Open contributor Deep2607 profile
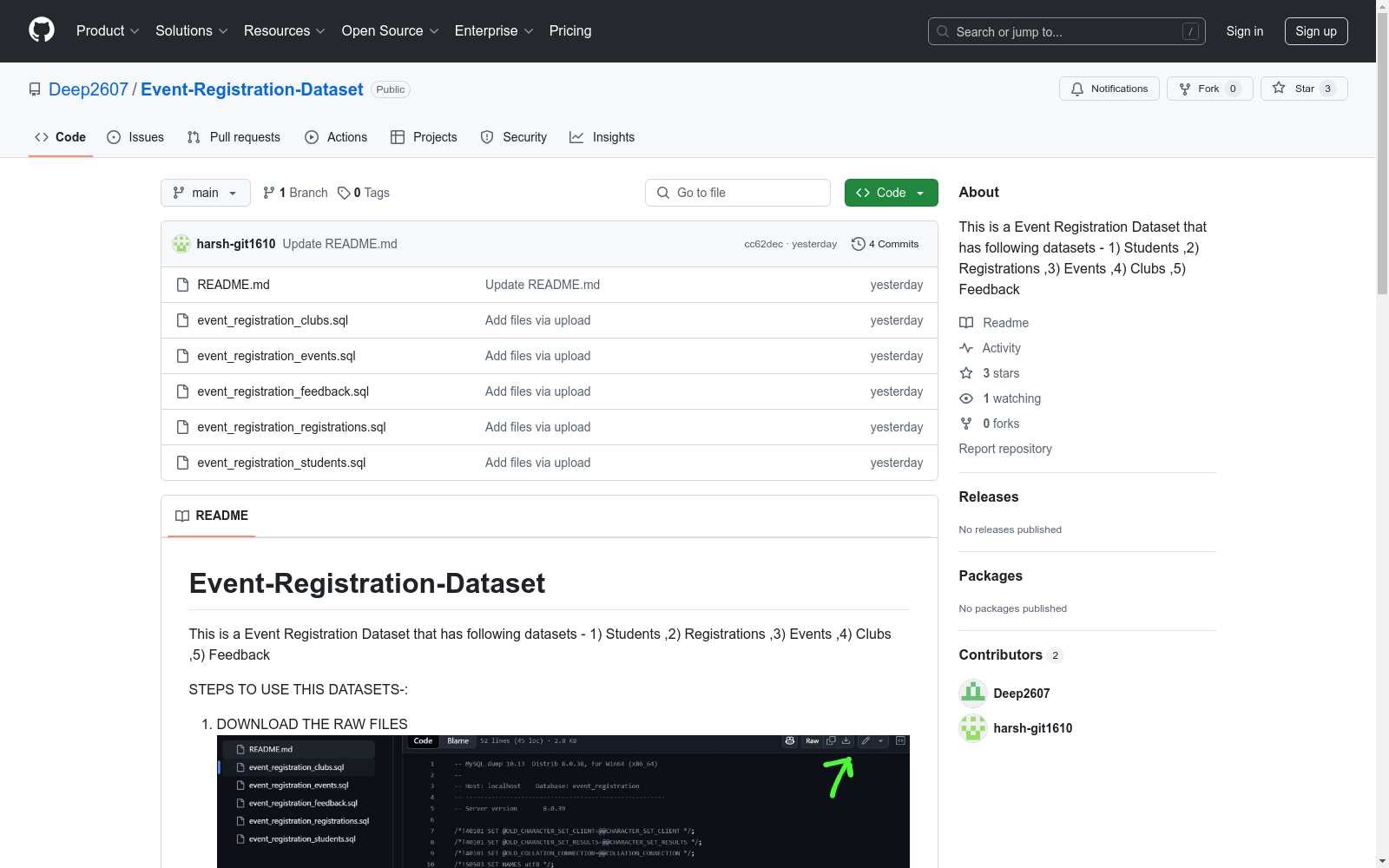This screenshot has width=1389, height=868. point(1022,694)
